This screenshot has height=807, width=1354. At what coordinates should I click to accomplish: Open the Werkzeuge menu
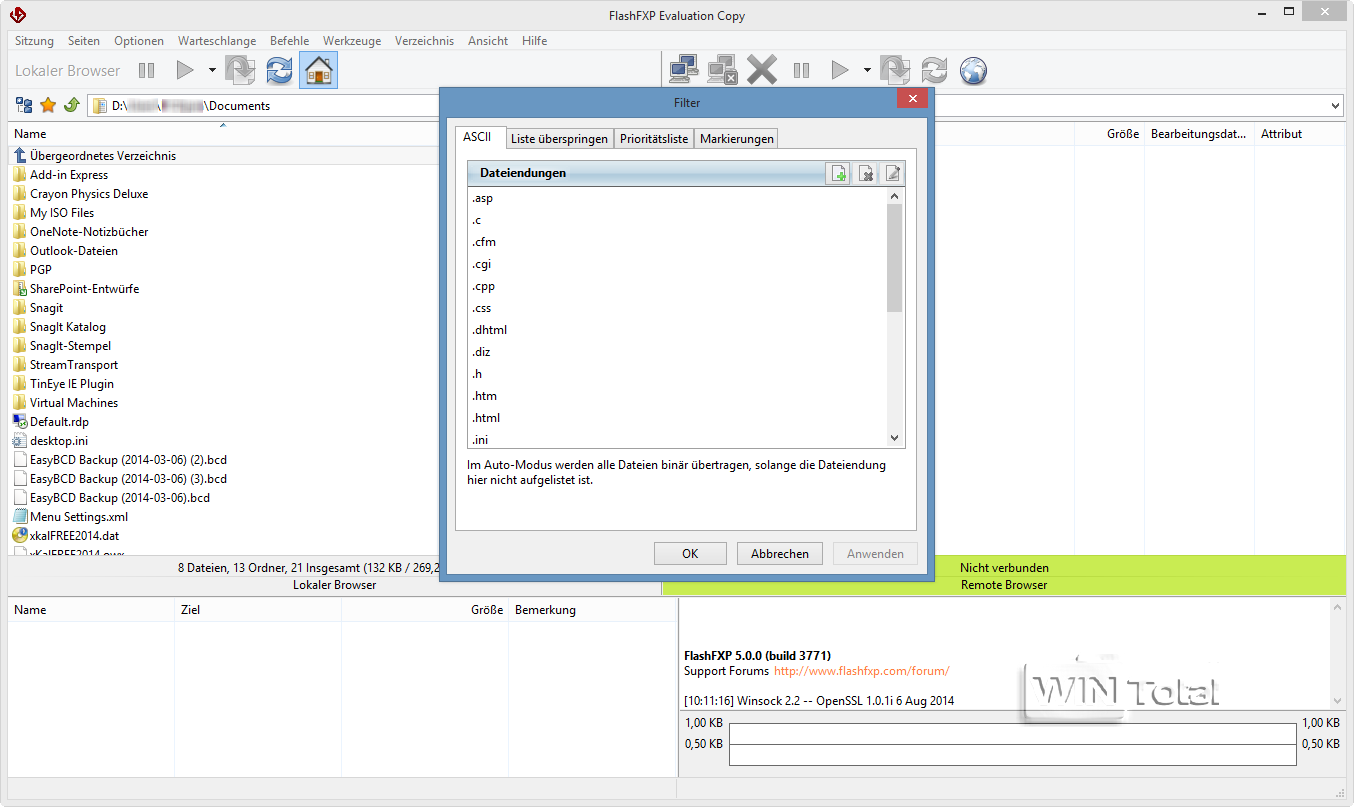pos(352,41)
